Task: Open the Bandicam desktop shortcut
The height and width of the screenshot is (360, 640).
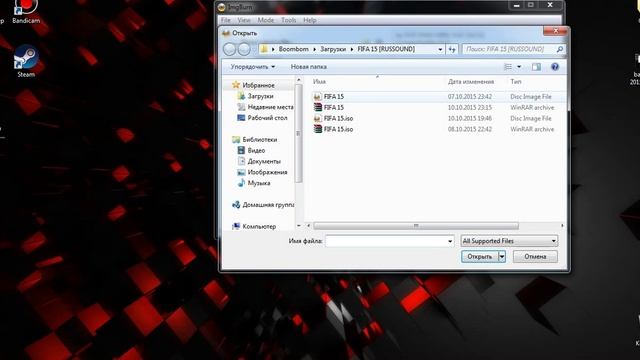Action: tap(26, 12)
